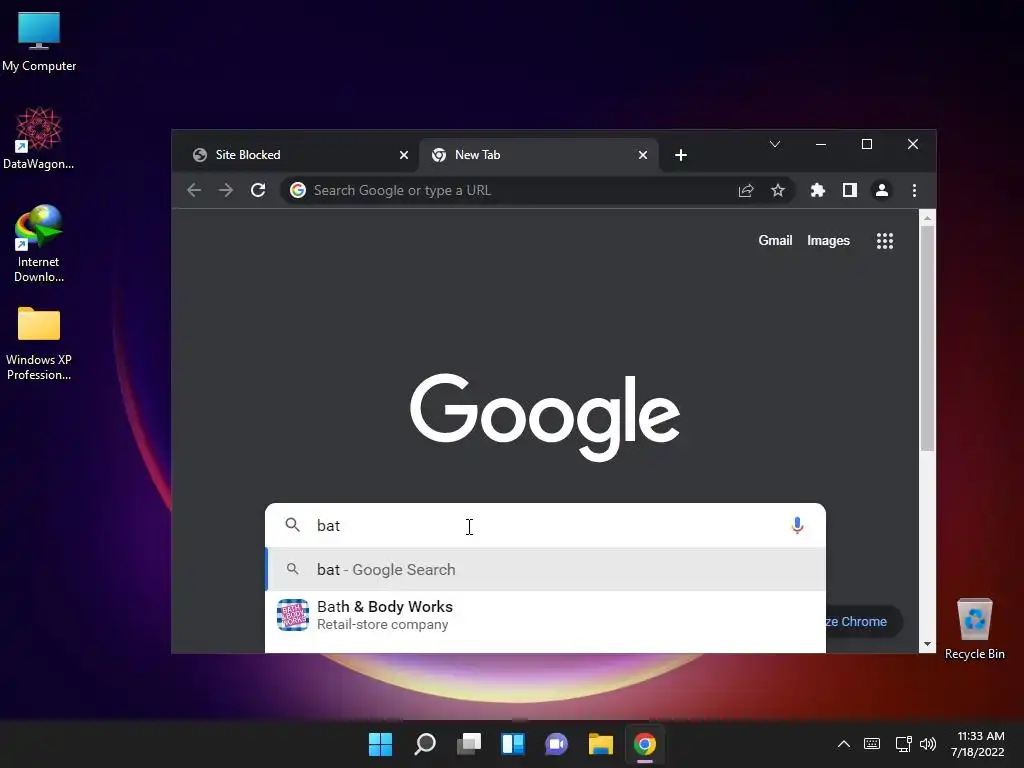1024x768 pixels.
Task: Open the Images link
Action: (828, 240)
